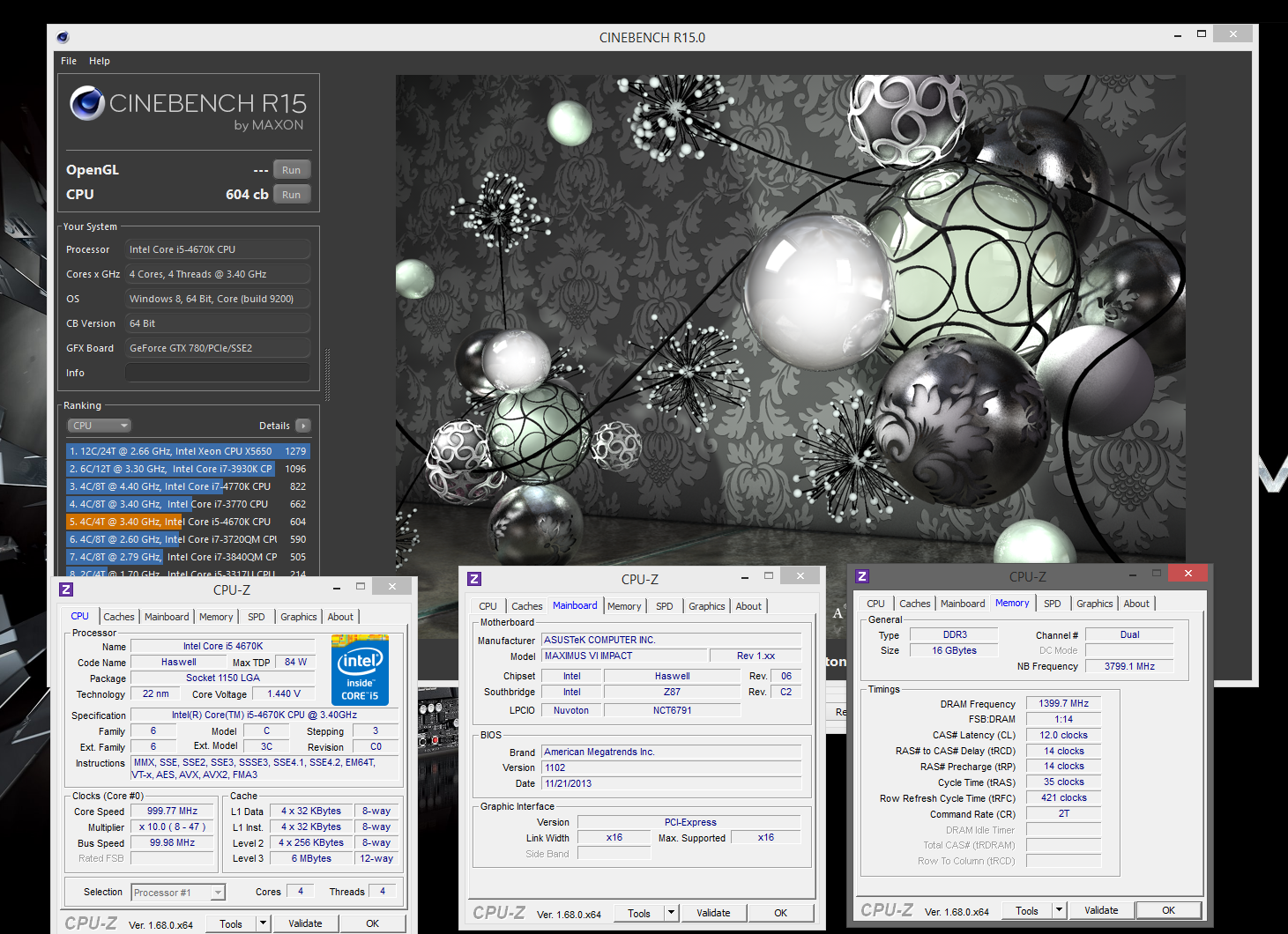The height and width of the screenshot is (934, 1288).
Task: Click the DRAM Frequency value 1399.7 MHz
Action: point(1063,703)
